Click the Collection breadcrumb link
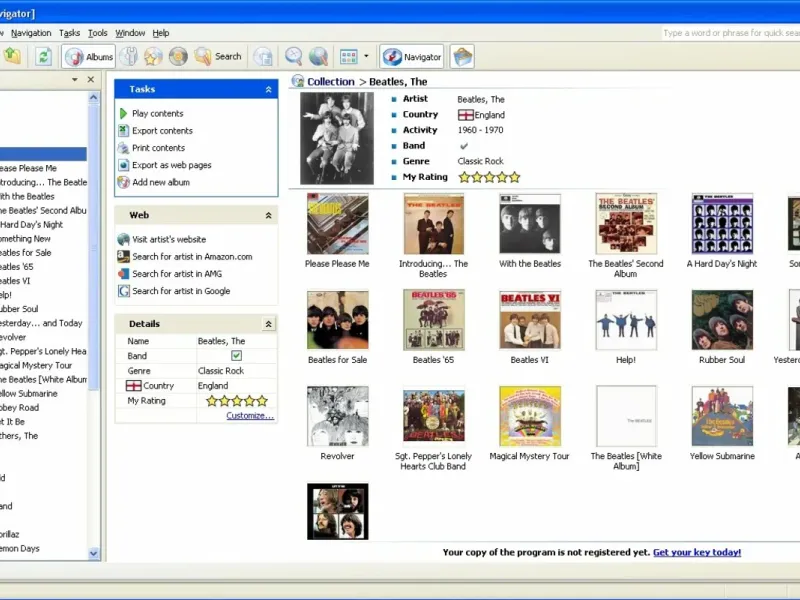The image size is (800, 600). pyautogui.click(x=331, y=82)
